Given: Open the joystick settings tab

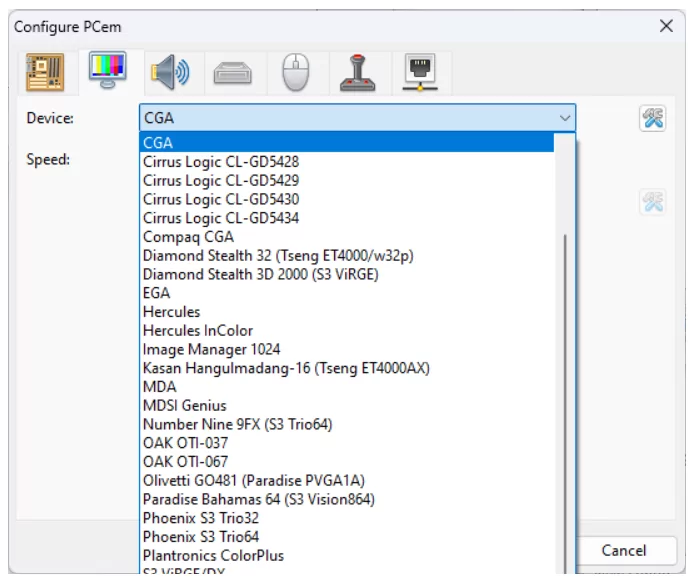Looking at the screenshot, I should coord(357,73).
